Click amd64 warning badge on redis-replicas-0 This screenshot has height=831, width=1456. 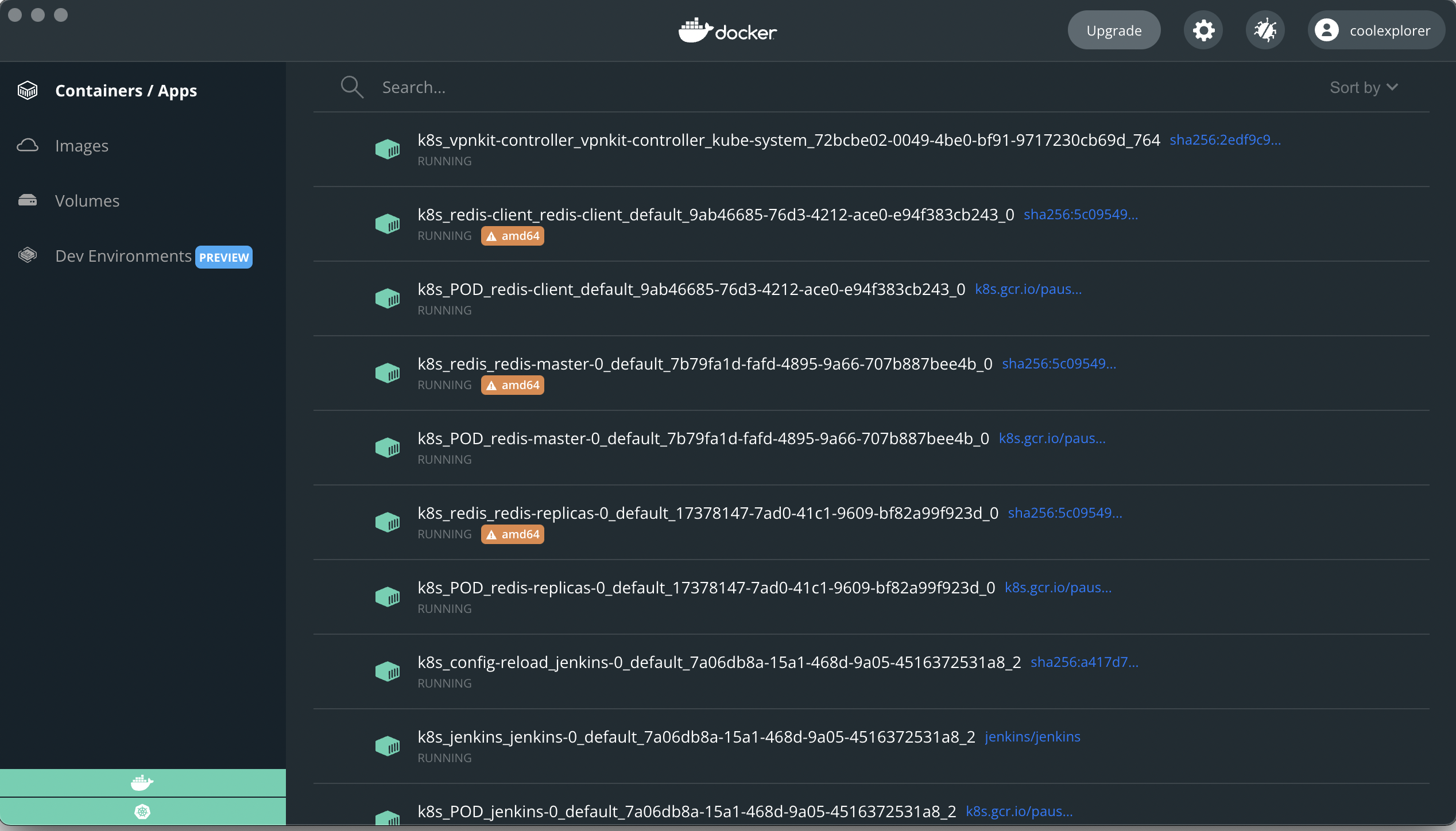pos(513,534)
